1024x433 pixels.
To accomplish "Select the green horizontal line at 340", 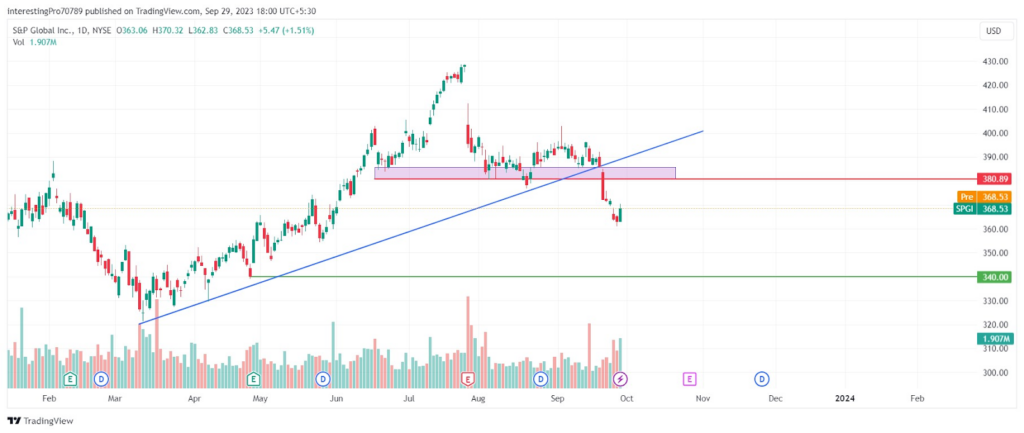I will [x=612, y=276].
